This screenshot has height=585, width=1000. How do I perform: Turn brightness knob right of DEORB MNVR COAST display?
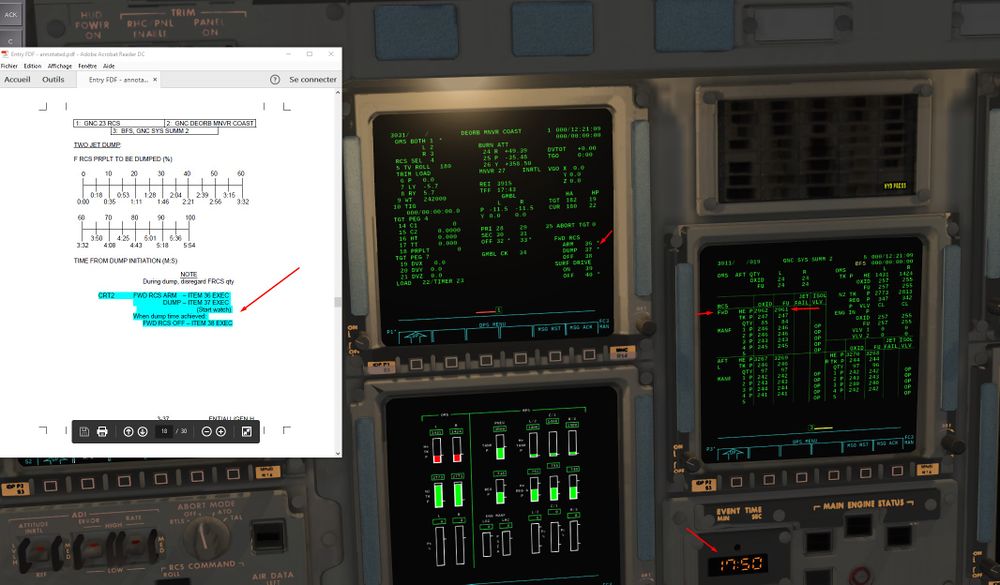click(x=644, y=325)
